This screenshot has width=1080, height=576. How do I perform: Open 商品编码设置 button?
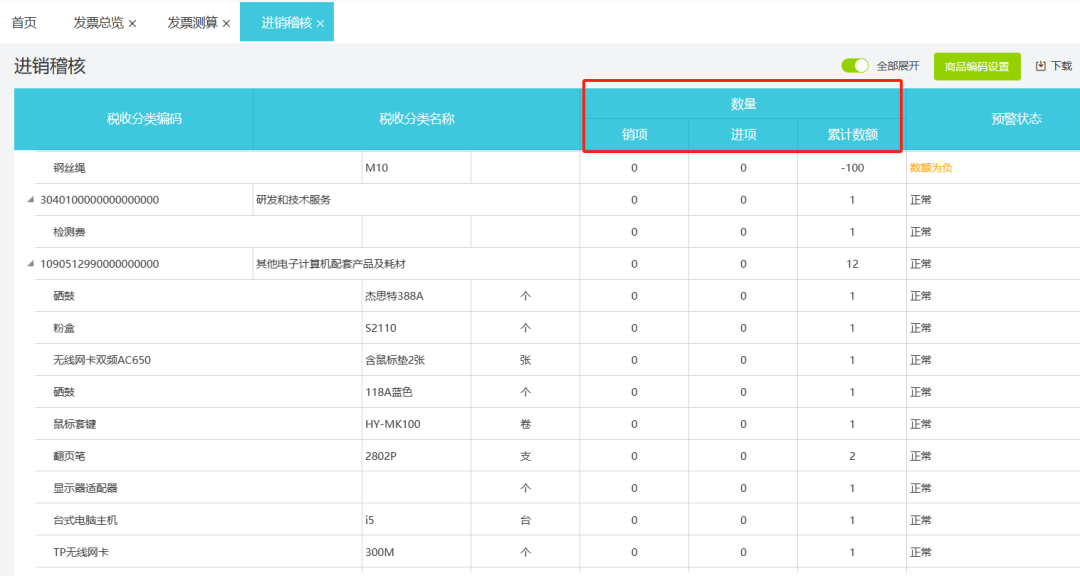(x=977, y=66)
